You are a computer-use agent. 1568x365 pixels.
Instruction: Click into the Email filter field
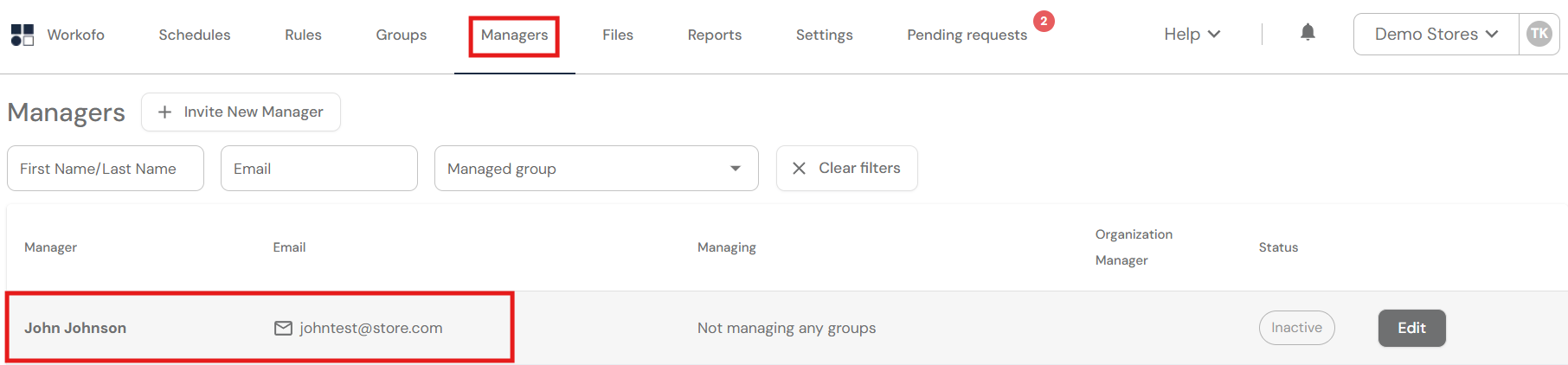pyautogui.click(x=319, y=169)
